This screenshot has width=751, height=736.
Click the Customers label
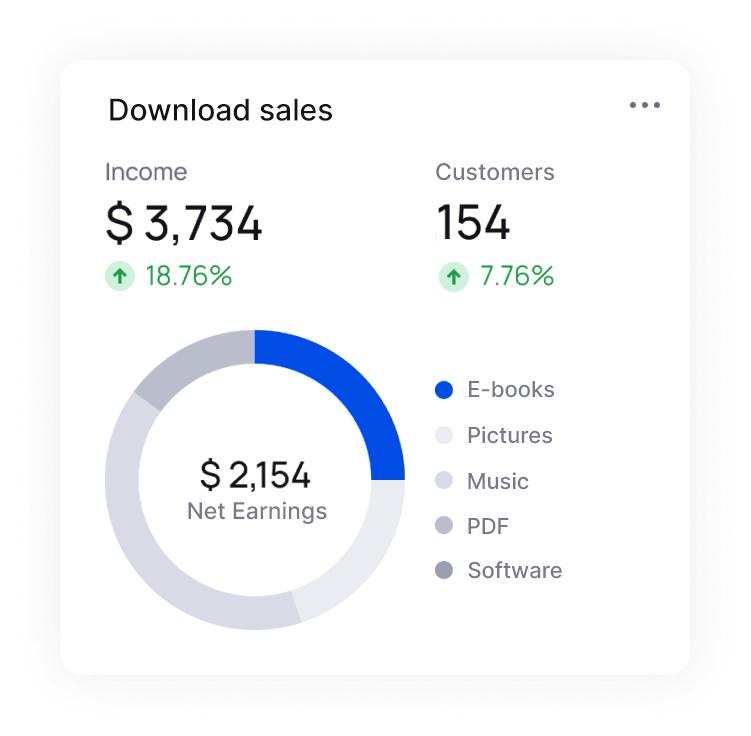click(x=495, y=172)
